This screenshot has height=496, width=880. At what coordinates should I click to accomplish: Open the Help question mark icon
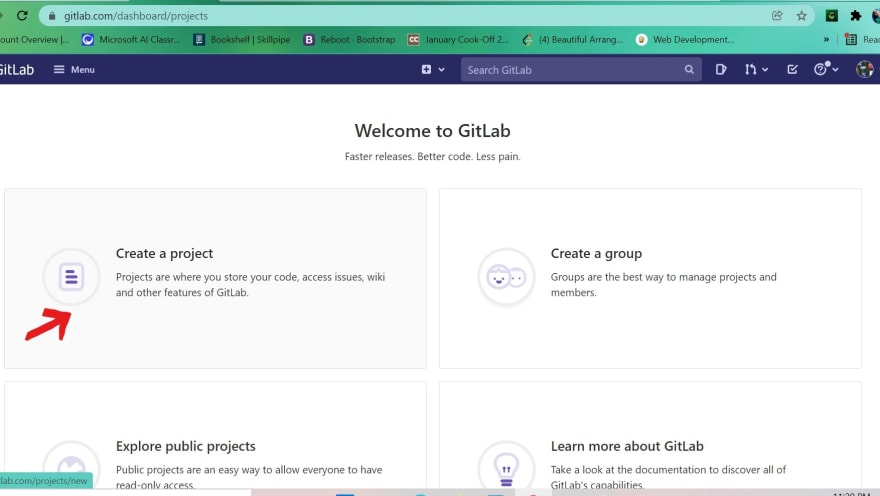[821, 69]
